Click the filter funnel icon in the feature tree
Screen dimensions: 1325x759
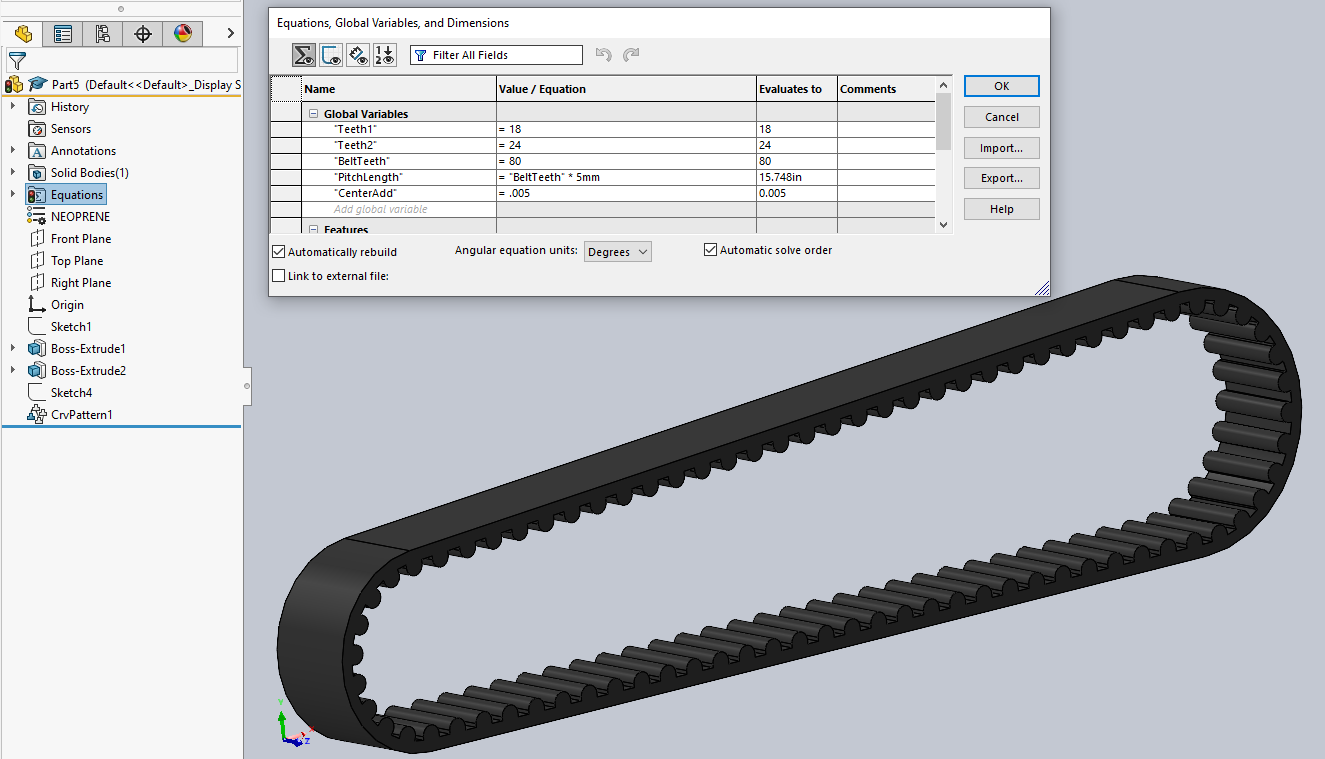[16, 60]
